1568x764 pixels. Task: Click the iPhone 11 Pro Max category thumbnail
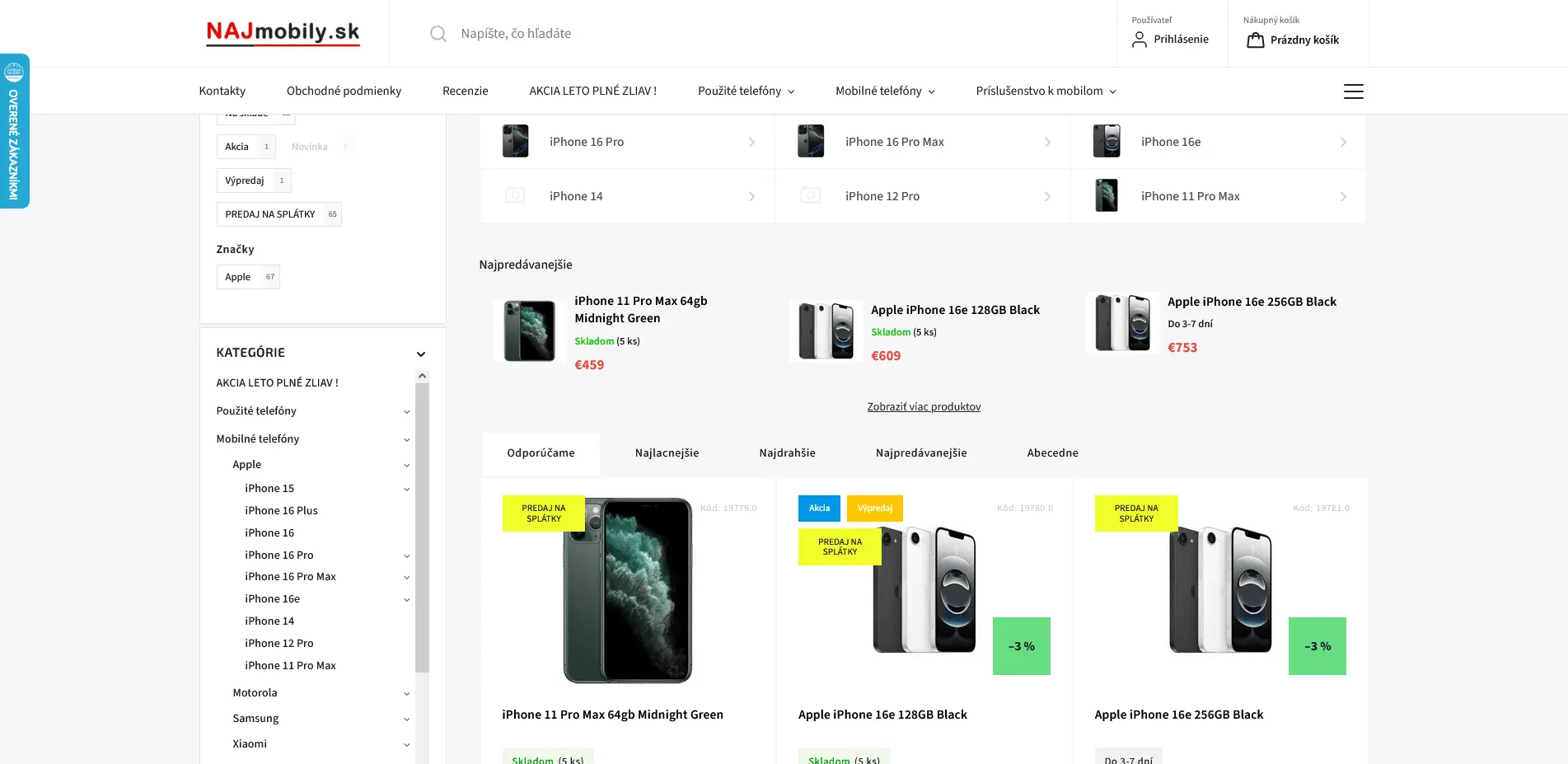pyautogui.click(x=1107, y=196)
